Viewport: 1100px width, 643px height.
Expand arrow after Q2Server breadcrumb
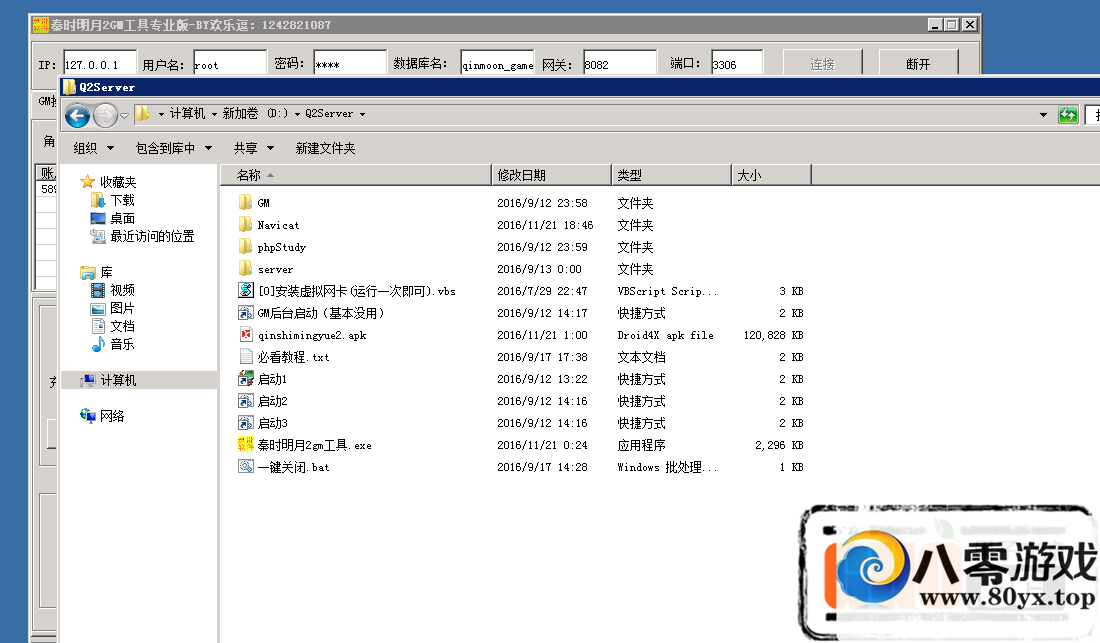[x=363, y=114]
